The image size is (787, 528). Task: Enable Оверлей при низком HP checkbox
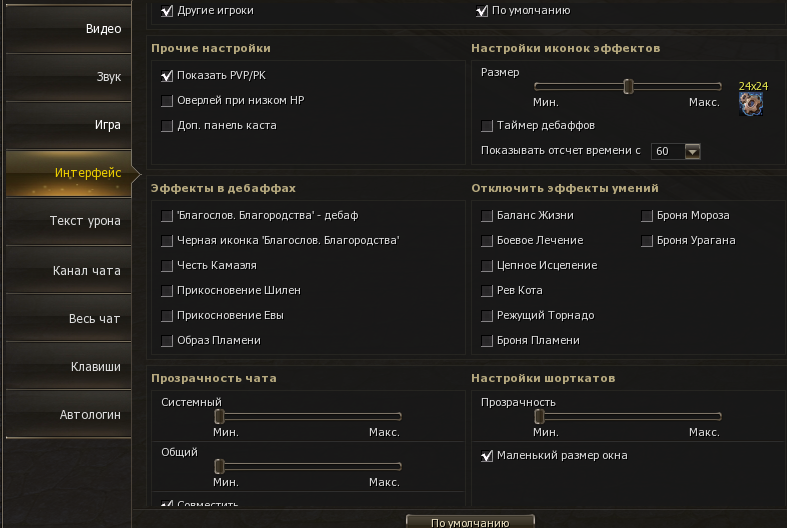coord(167,101)
